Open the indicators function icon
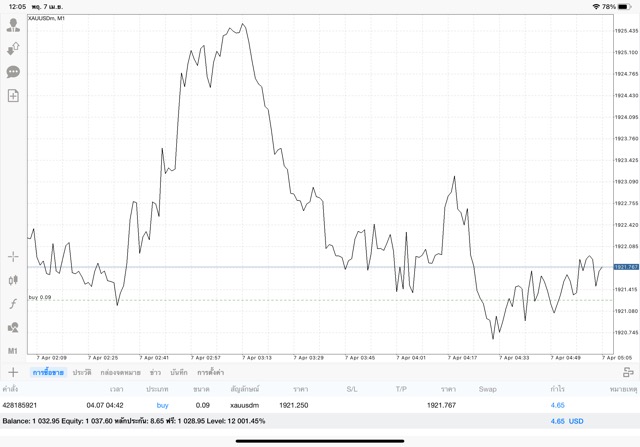This screenshot has height=447, width=640. (x=13, y=304)
